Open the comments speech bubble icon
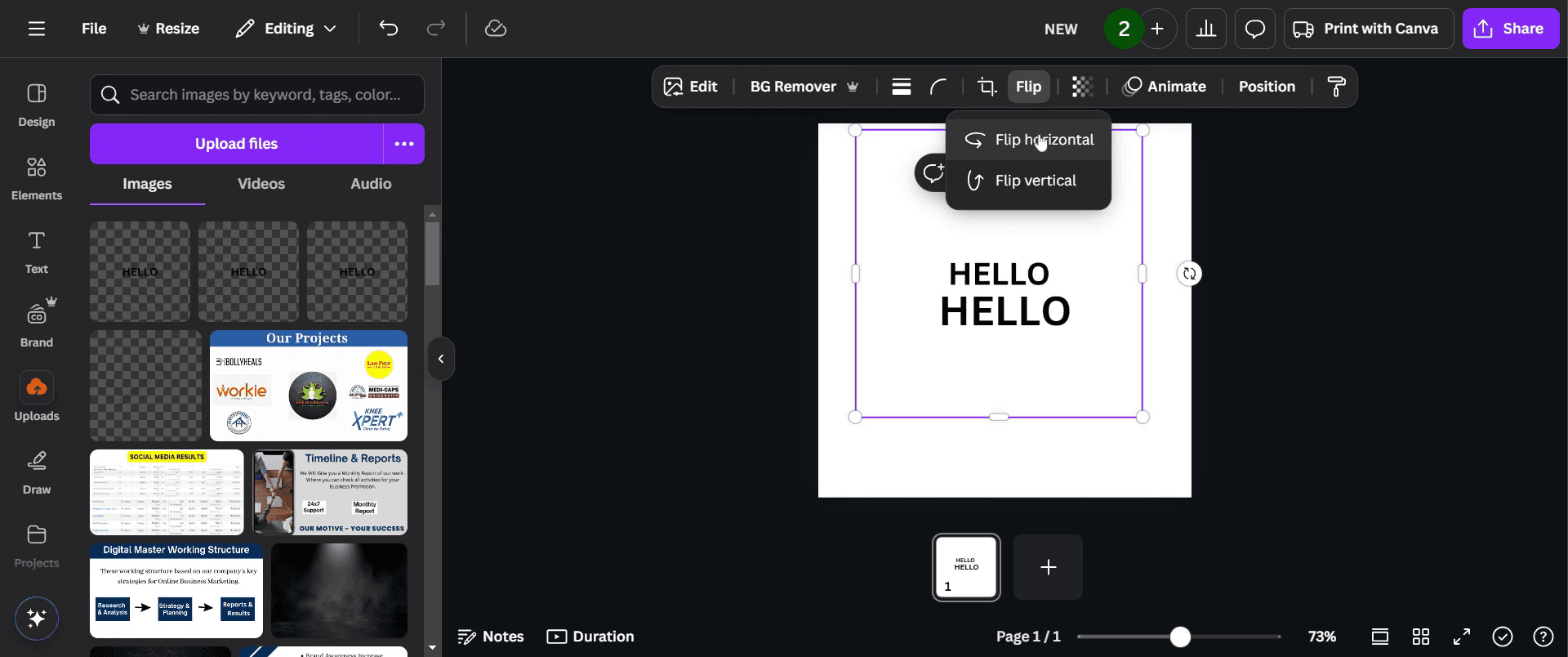This screenshot has width=1568, height=657. click(1255, 29)
